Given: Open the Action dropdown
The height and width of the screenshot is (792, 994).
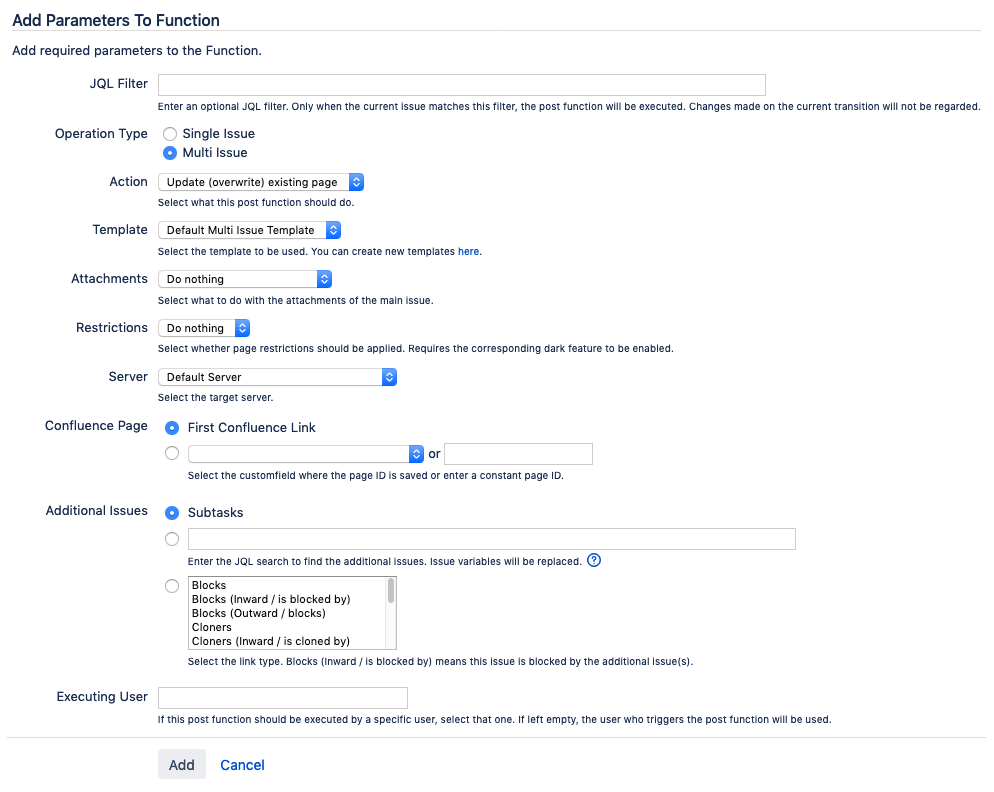Looking at the screenshot, I should pyautogui.click(x=260, y=182).
